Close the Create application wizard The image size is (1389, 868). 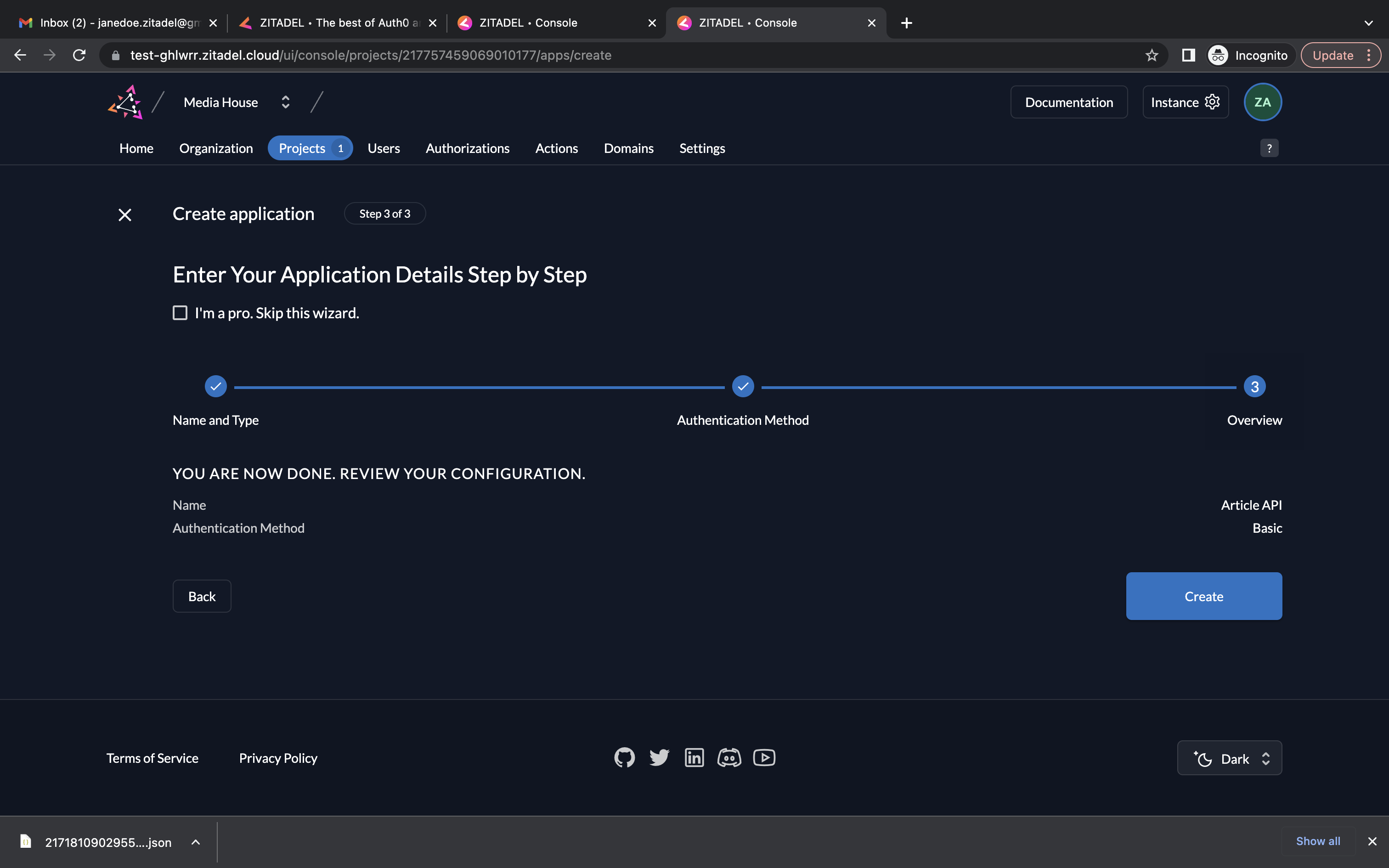pos(124,215)
